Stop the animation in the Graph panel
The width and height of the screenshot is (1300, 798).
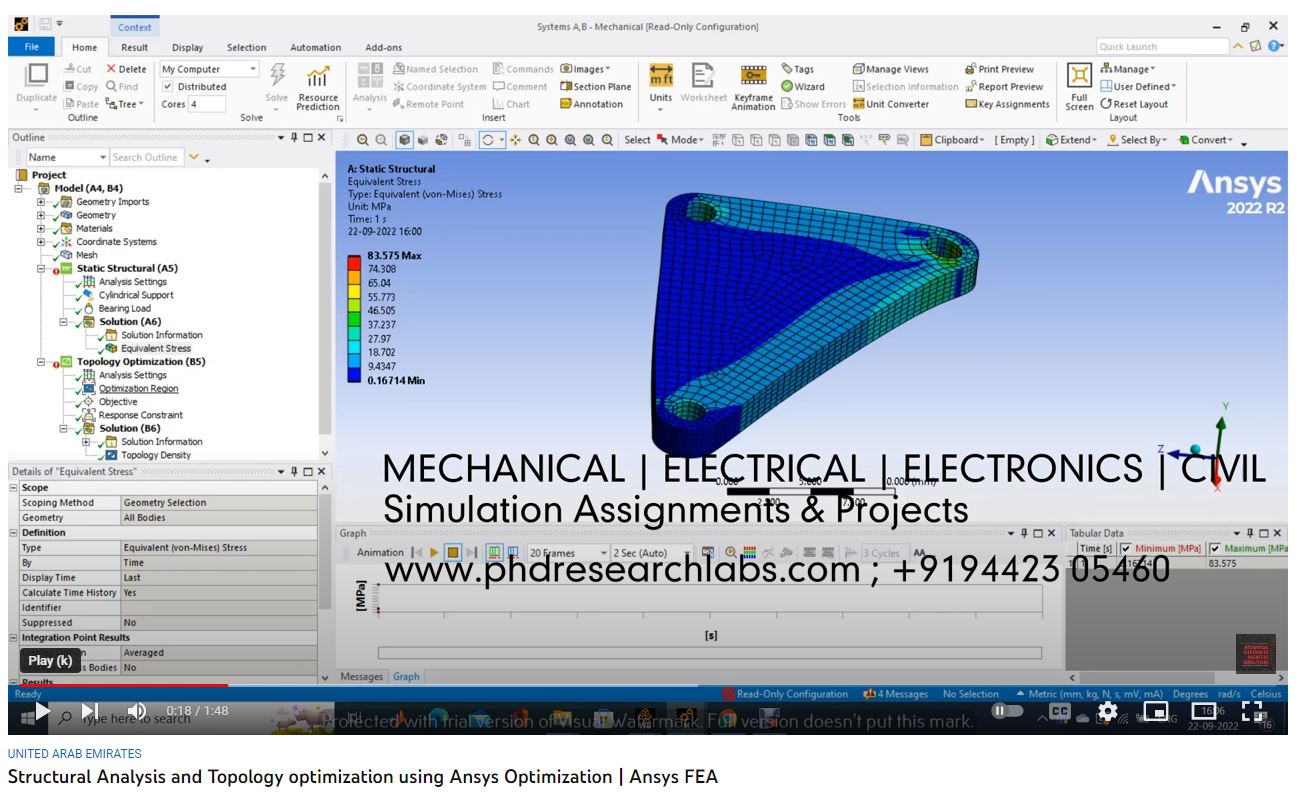[x=453, y=552]
